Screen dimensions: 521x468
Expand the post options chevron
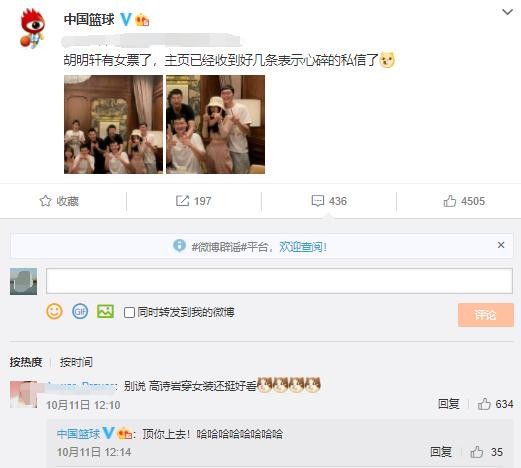(507, 12)
